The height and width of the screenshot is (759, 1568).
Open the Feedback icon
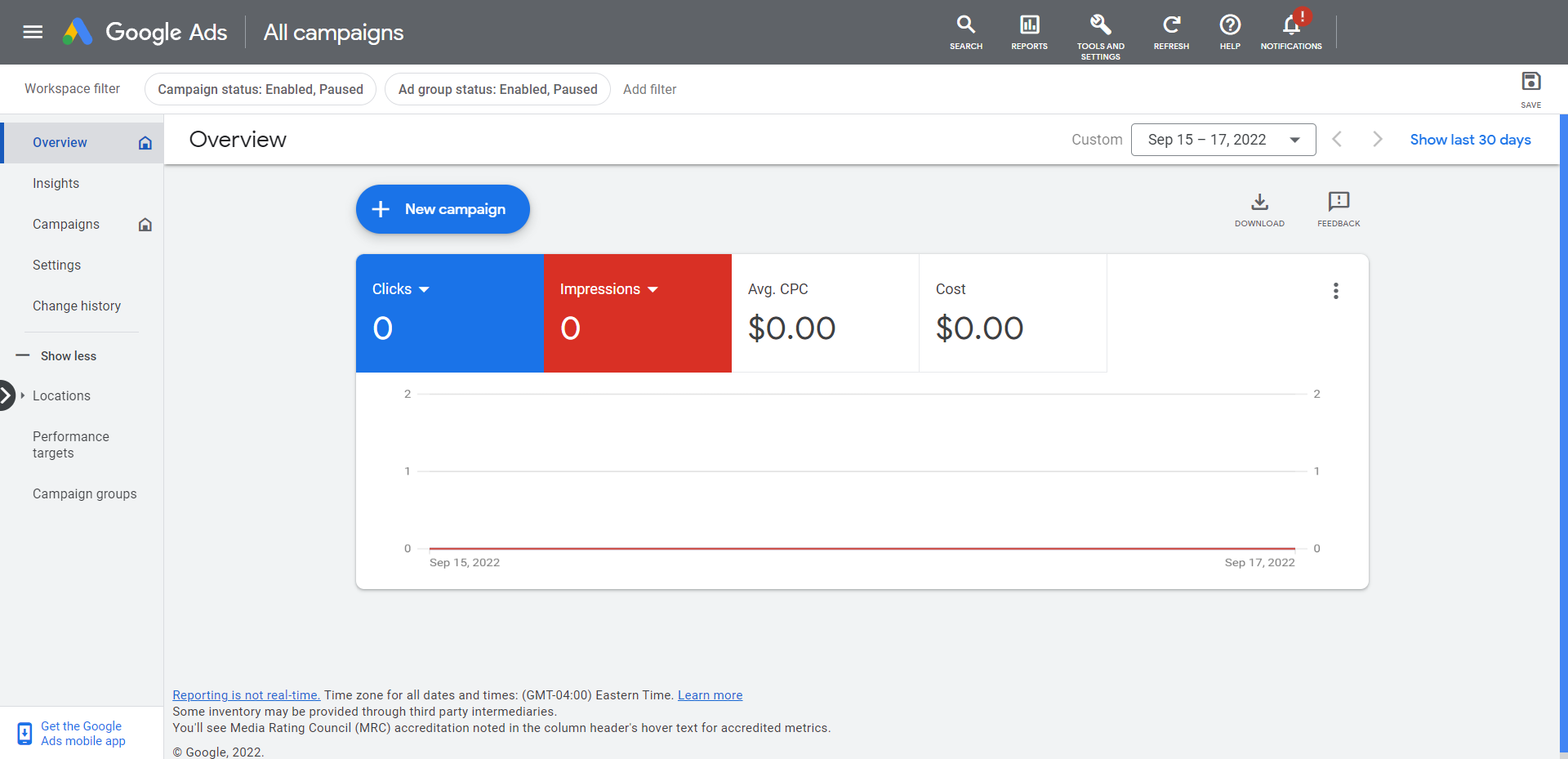pyautogui.click(x=1339, y=203)
